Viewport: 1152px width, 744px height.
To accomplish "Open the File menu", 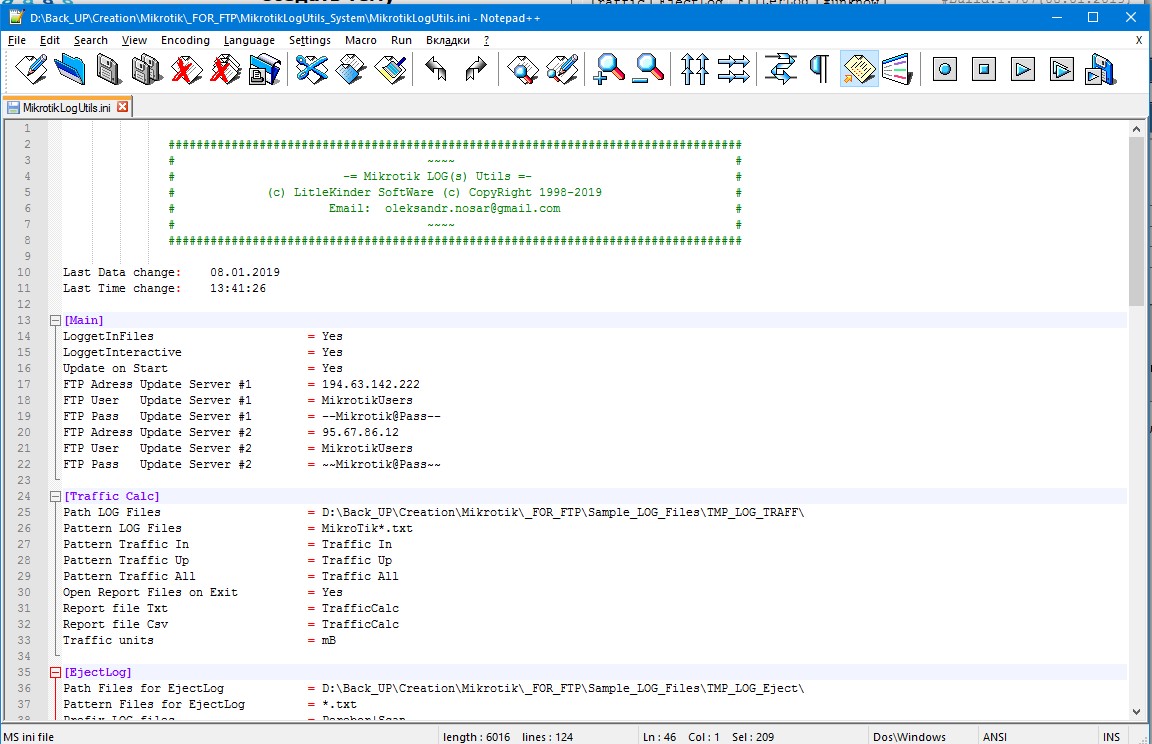I will tap(16, 40).
